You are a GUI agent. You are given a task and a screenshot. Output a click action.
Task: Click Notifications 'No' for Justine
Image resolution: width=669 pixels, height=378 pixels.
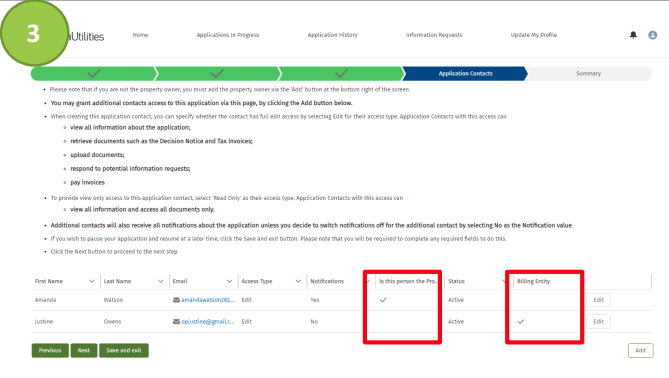coord(314,322)
